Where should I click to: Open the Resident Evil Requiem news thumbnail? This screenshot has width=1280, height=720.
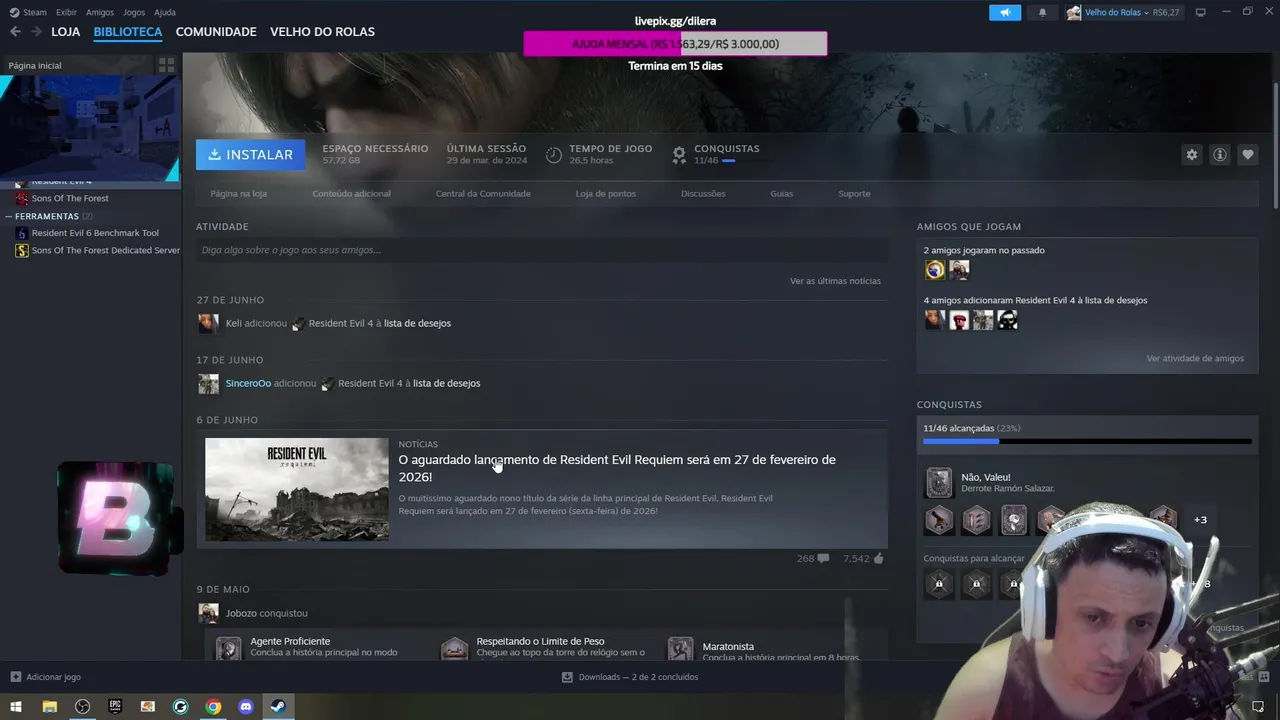pyautogui.click(x=297, y=489)
